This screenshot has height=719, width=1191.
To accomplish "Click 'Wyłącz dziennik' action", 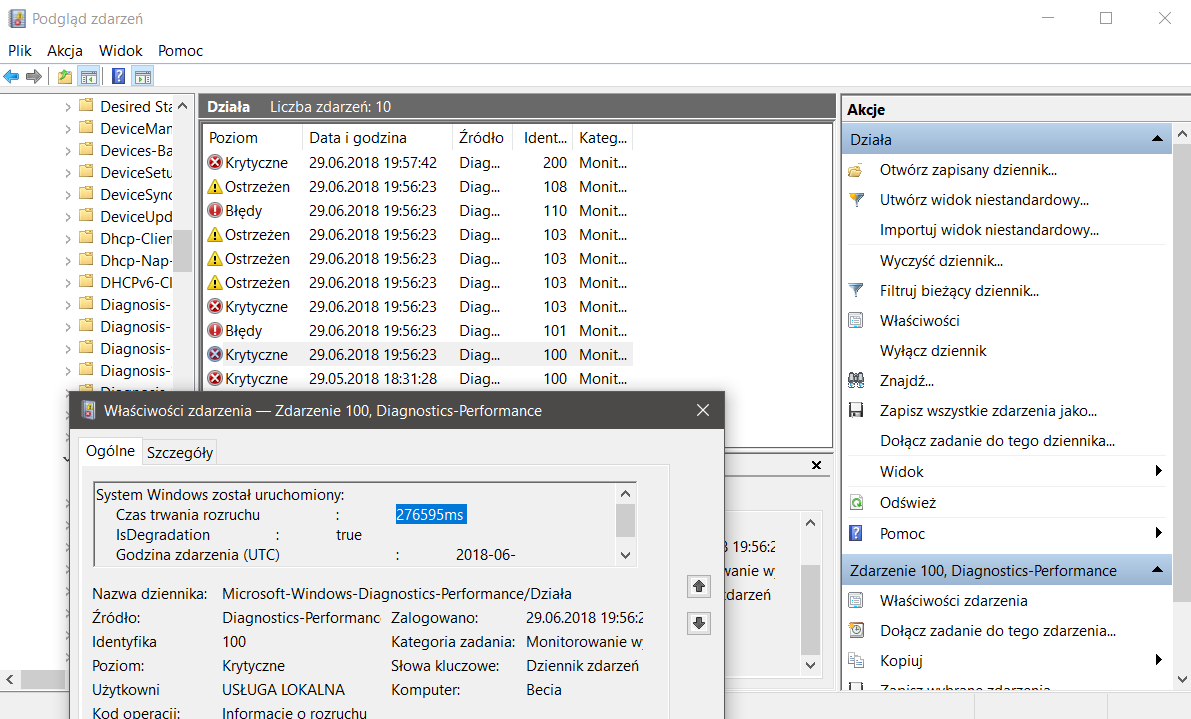I will (933, 351).
